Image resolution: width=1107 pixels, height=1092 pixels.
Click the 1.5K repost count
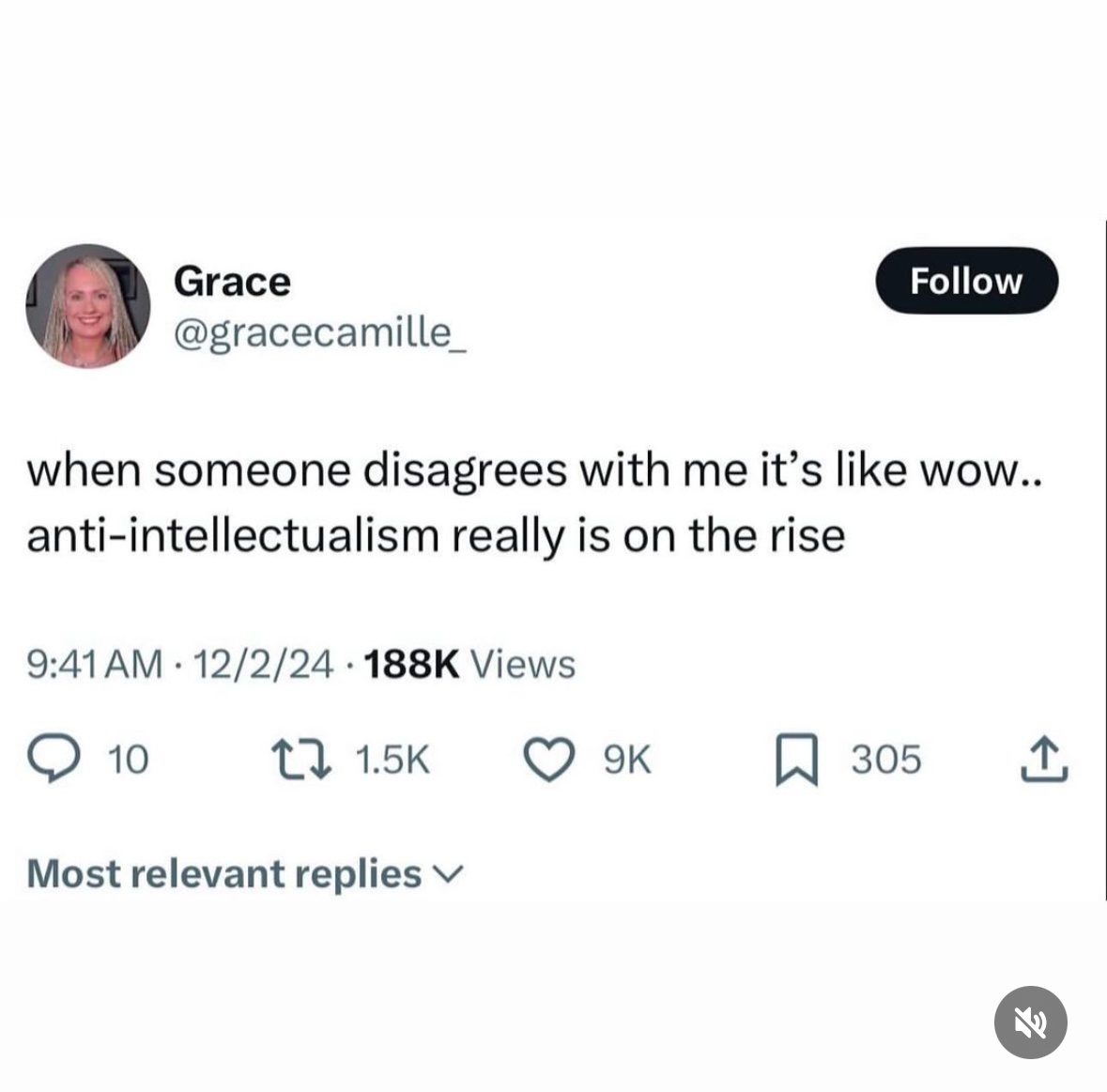click(x=392, y=760)
